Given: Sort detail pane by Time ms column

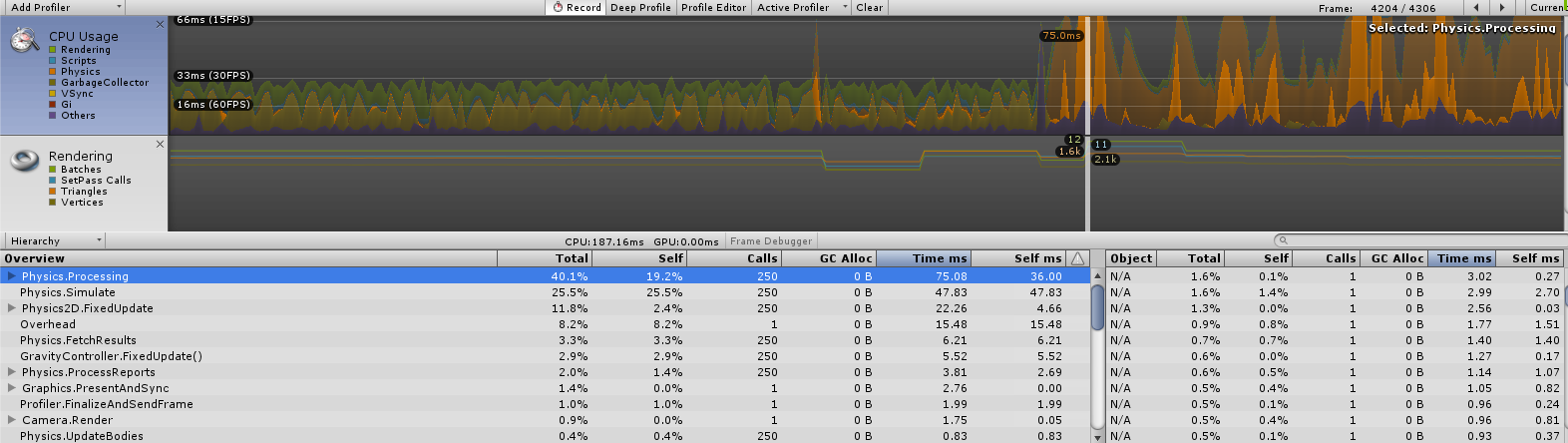Looking at the screenshot, I should coord(1462,258).
